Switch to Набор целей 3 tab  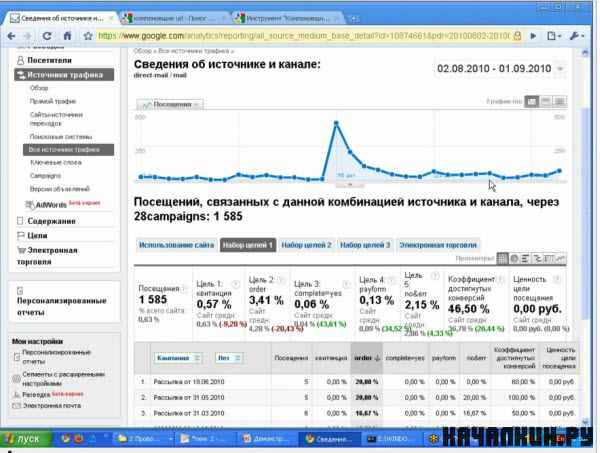click(365, 245)
